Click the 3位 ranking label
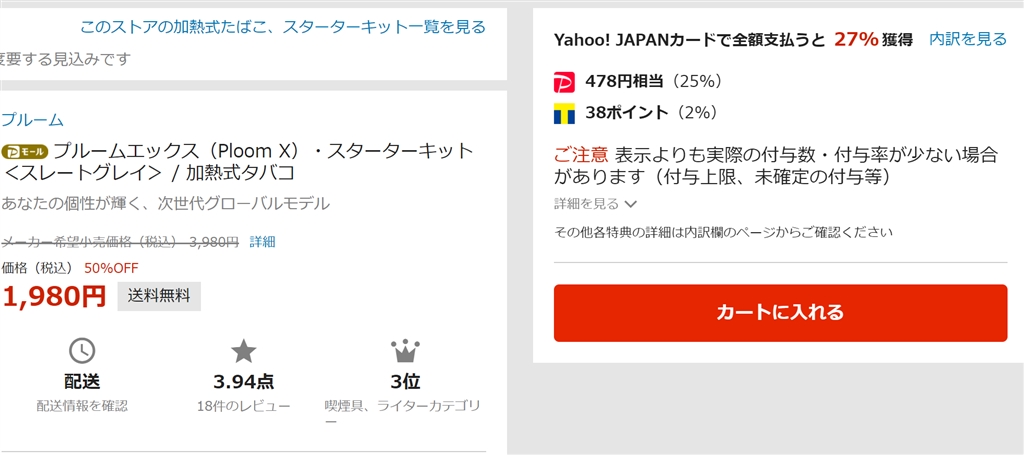The height and width of the screenshot is (455, 1024). coord(403,381)
